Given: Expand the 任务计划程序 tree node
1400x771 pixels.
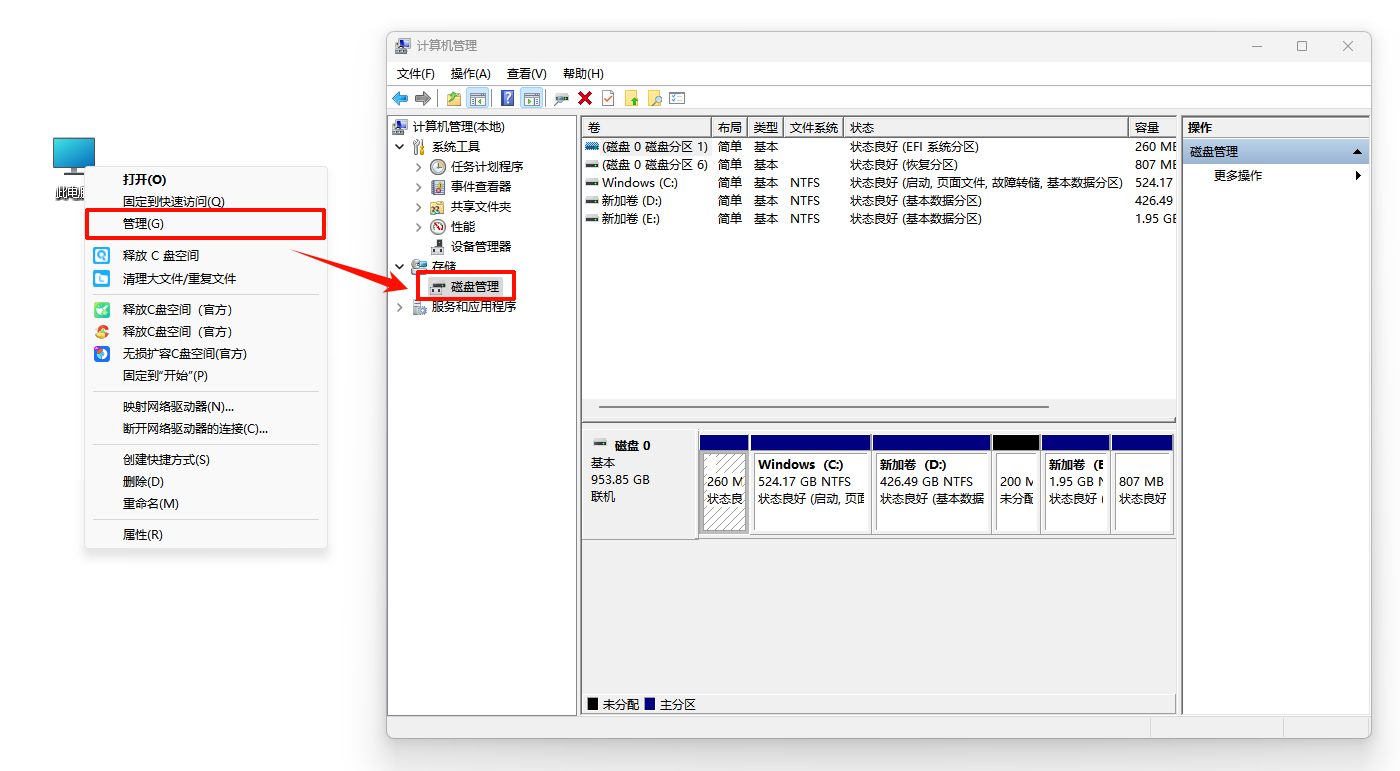Looking at the screenshot, I should (x=418, y=167).
